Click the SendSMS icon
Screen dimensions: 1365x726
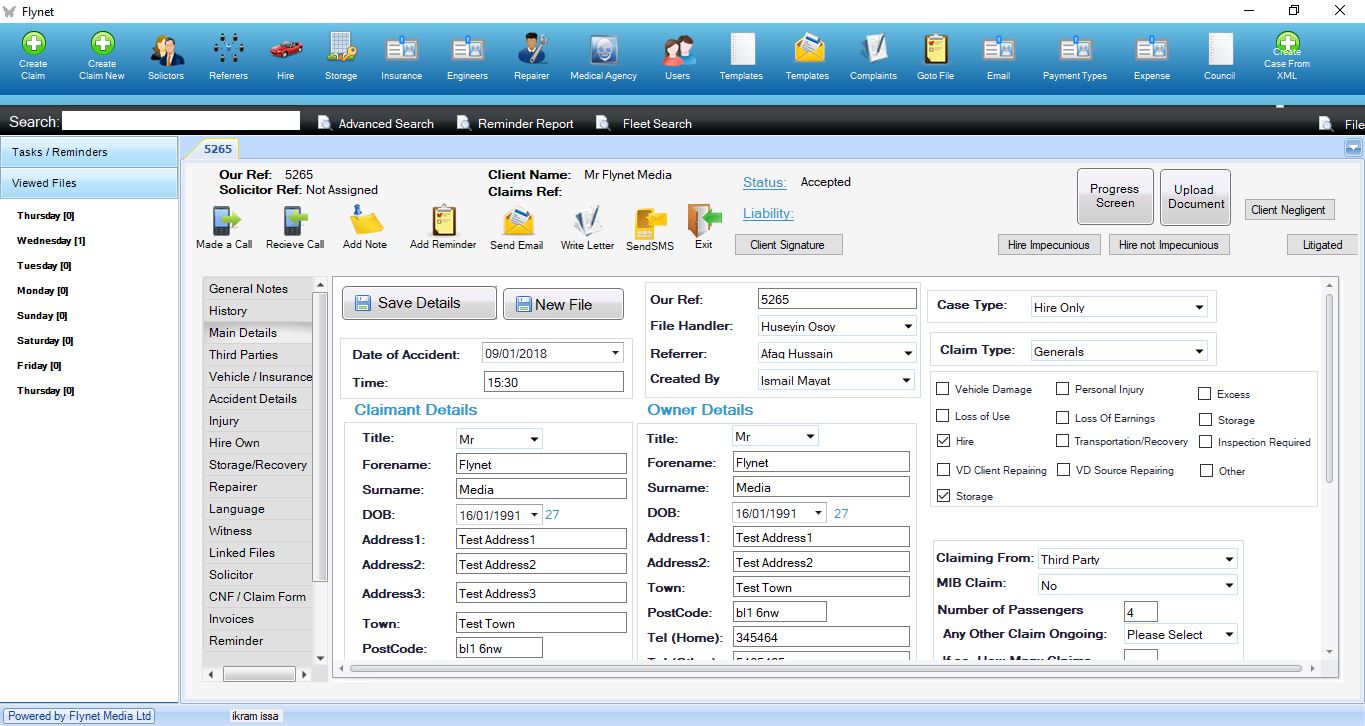point(650,224)
